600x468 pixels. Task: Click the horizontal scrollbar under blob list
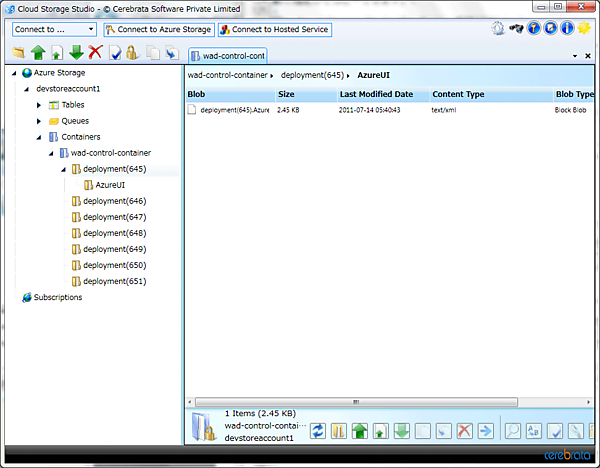(x=391, y=401)
